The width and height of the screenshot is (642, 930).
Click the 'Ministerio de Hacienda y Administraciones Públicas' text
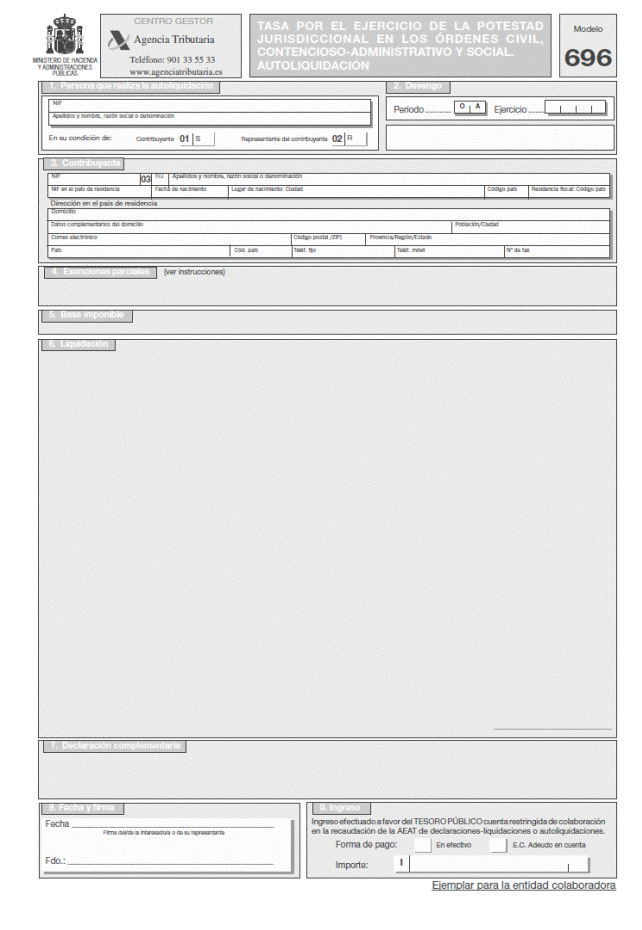point(65,67)
